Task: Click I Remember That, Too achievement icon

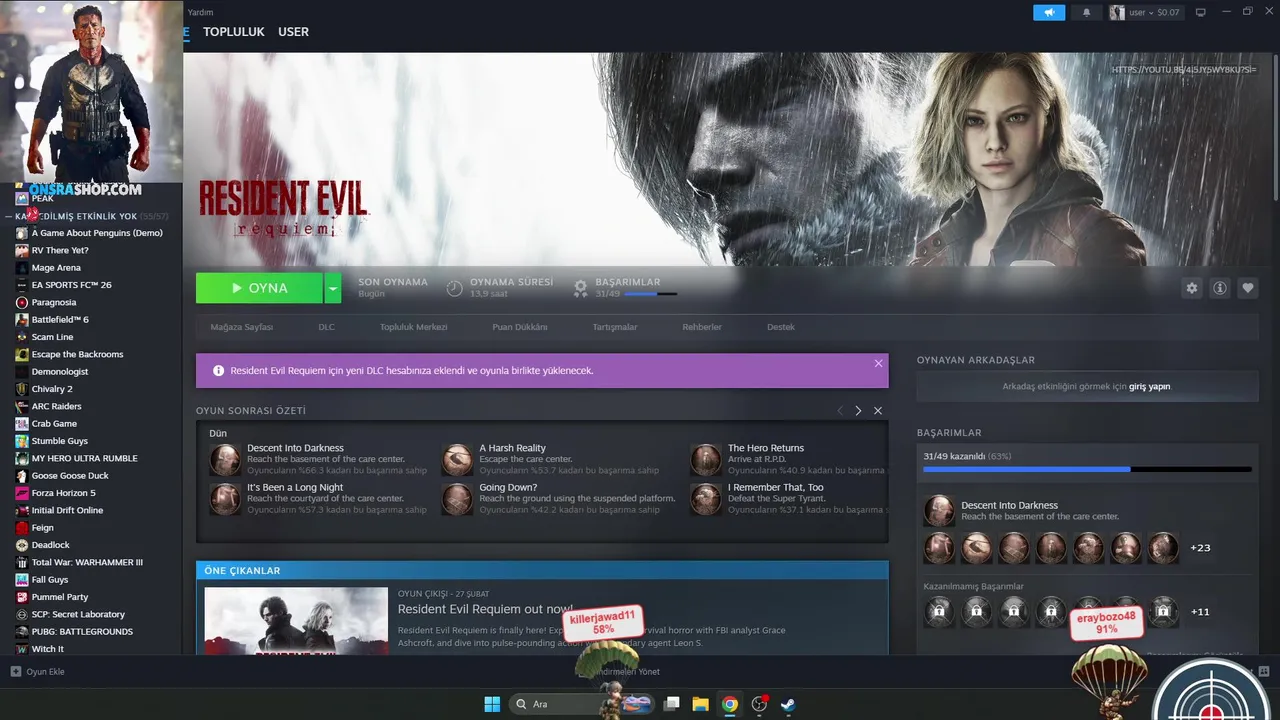Action: click(705, 499)
